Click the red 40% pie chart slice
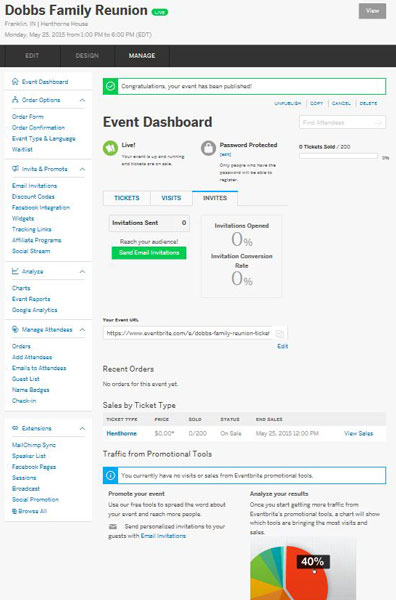The image size is (396, 600). pyautogui.click(x=308, y=578)
